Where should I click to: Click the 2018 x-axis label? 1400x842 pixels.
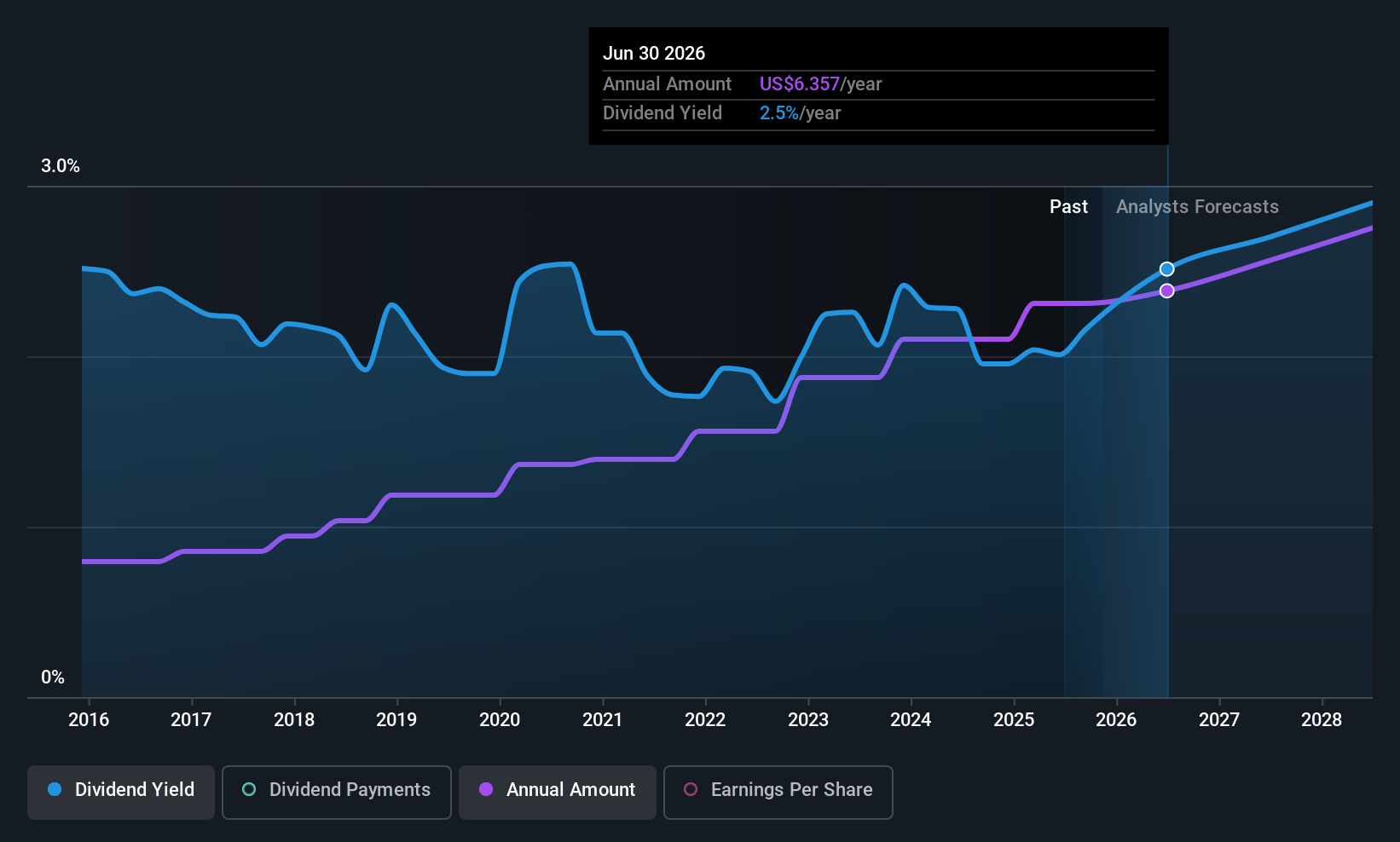click(294, 719)
